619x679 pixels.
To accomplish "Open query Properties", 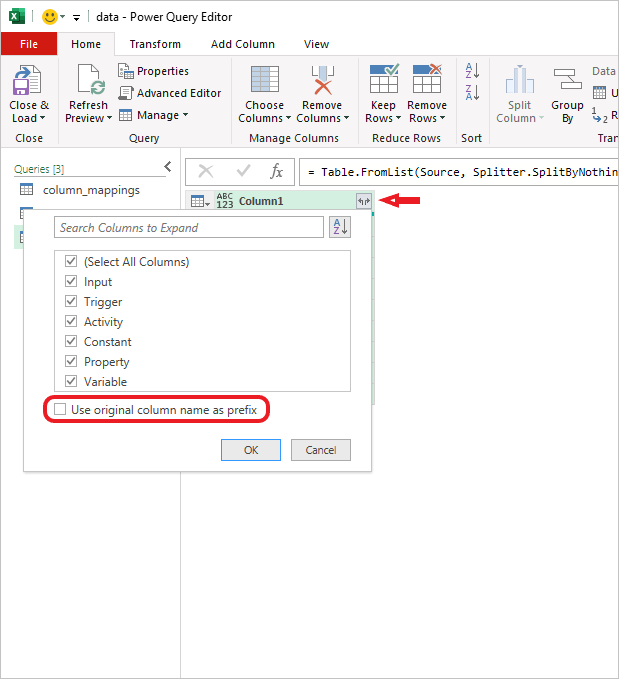I will (153, 71).
